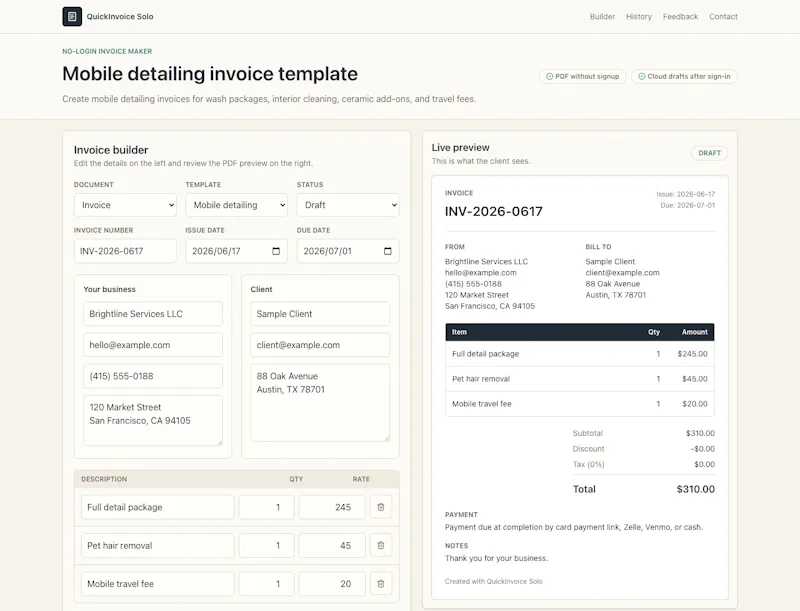Open the Template dropdown showing Mobile detailing

point(237,205)
